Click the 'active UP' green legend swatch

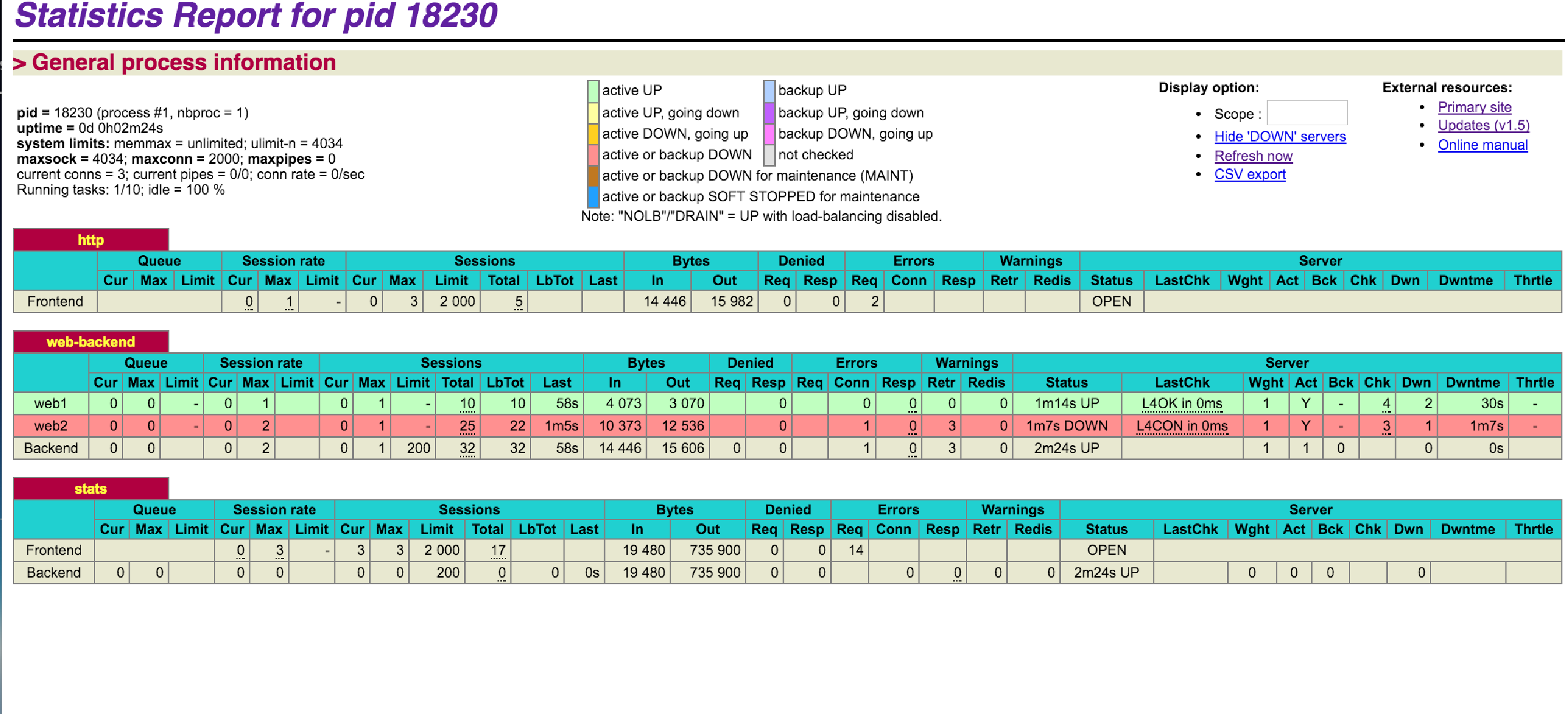pos(593,91)
